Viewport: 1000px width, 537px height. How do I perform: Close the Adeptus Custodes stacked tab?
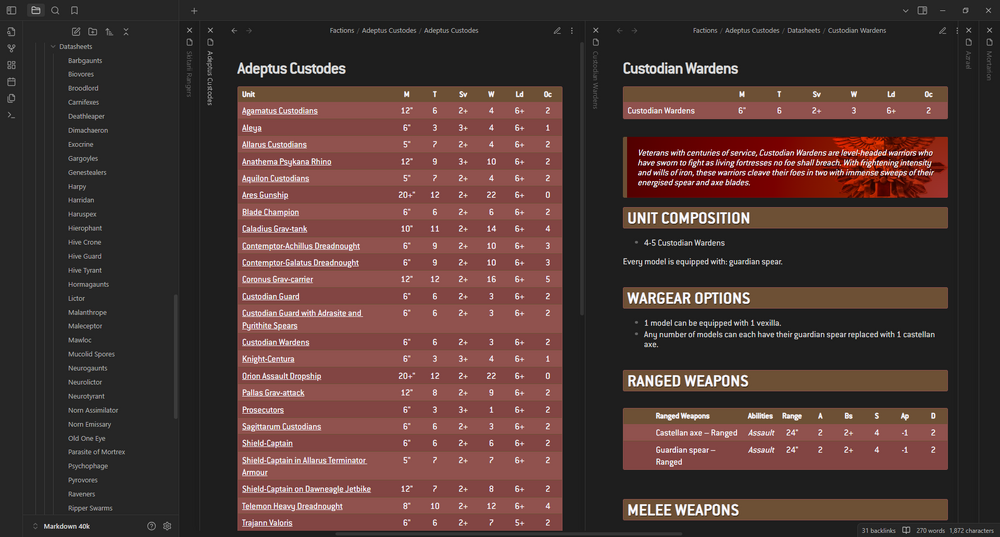click(x=210, y=30)
